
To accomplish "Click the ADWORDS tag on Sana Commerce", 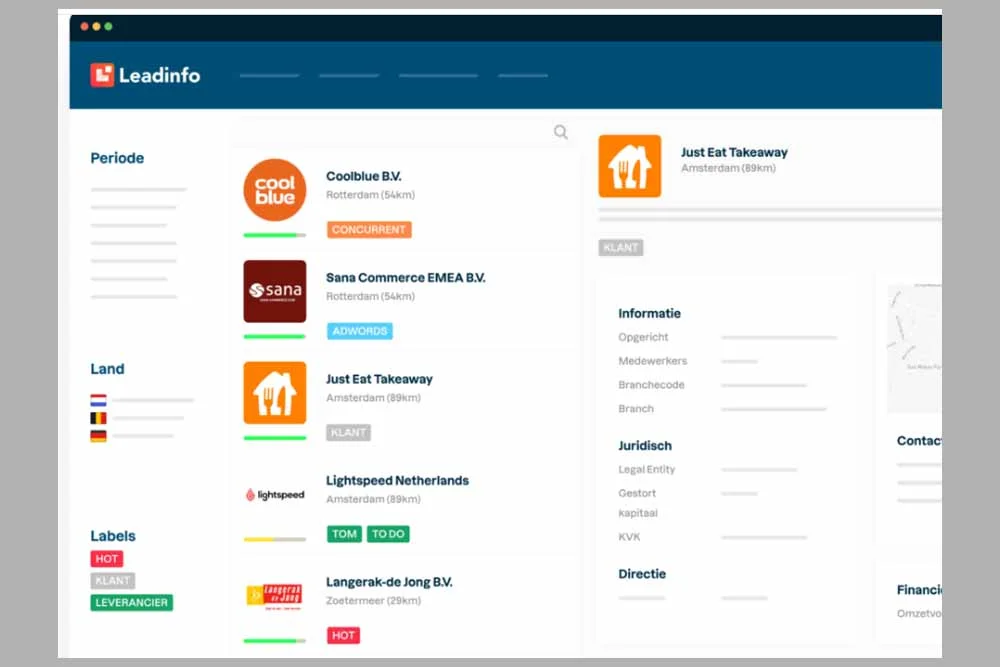I will [360, 331].
